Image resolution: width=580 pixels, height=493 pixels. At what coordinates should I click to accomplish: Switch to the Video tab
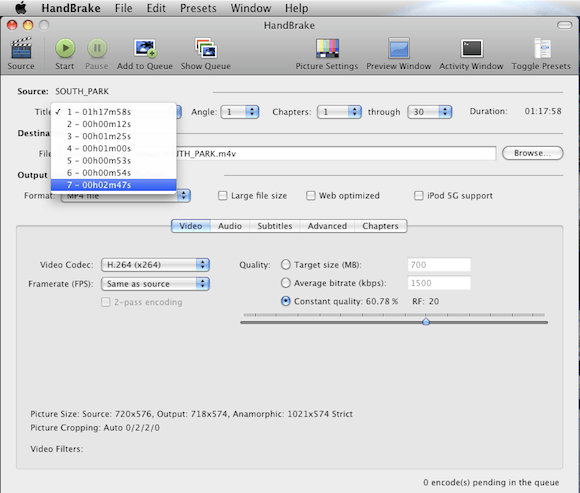pos(191,226)
